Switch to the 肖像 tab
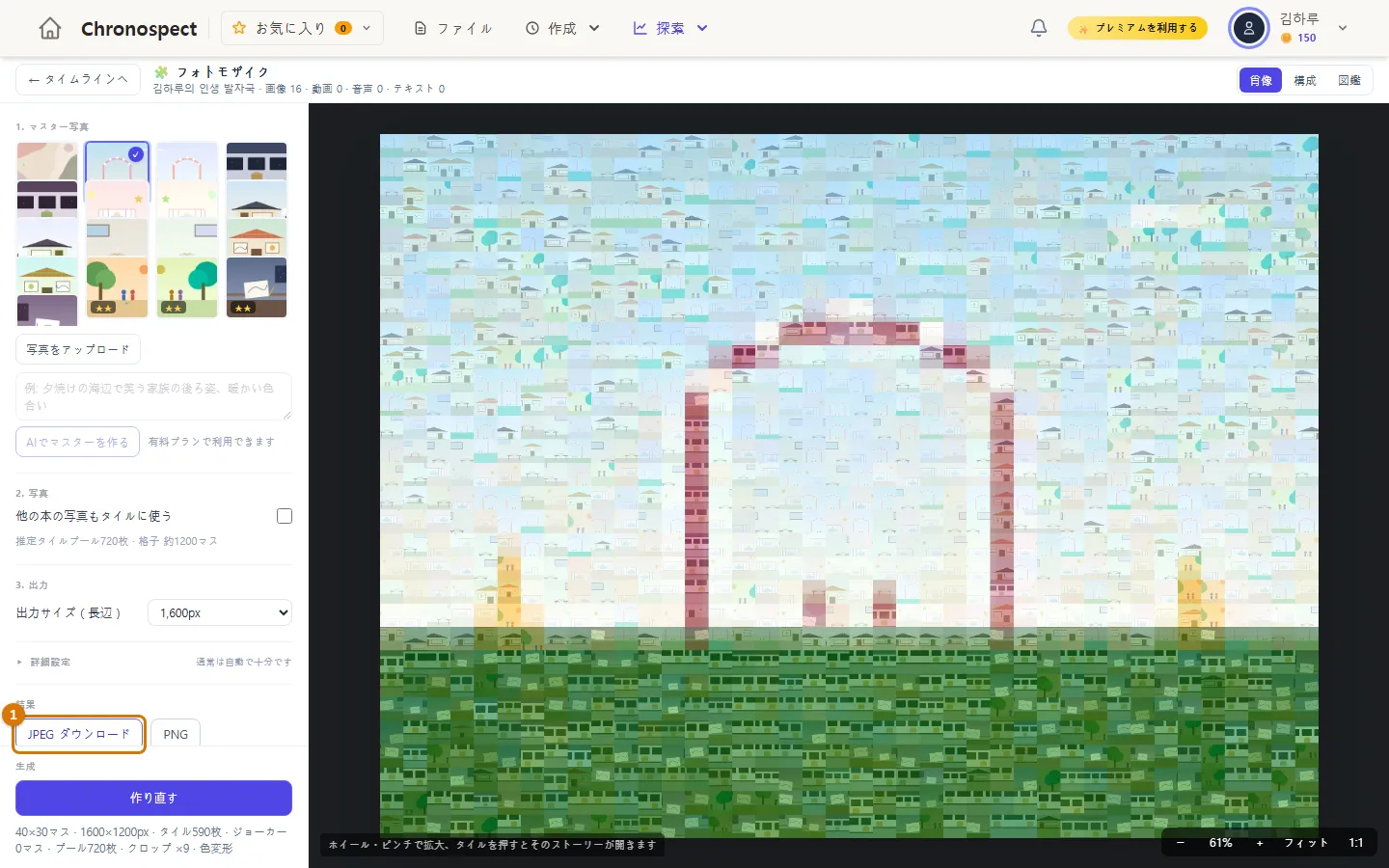1389x868 pixels. point(1261,81)
